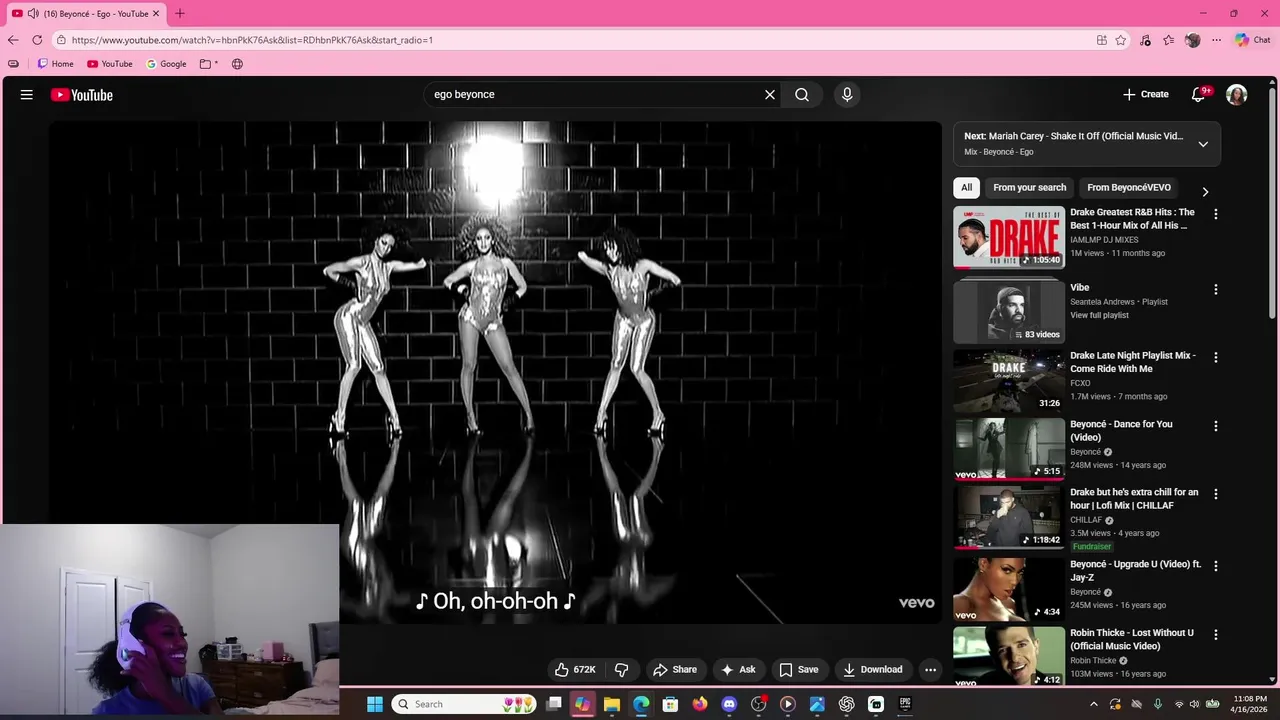
Task: Open Home bookmark in favorites bar
Action: [55, 64]
